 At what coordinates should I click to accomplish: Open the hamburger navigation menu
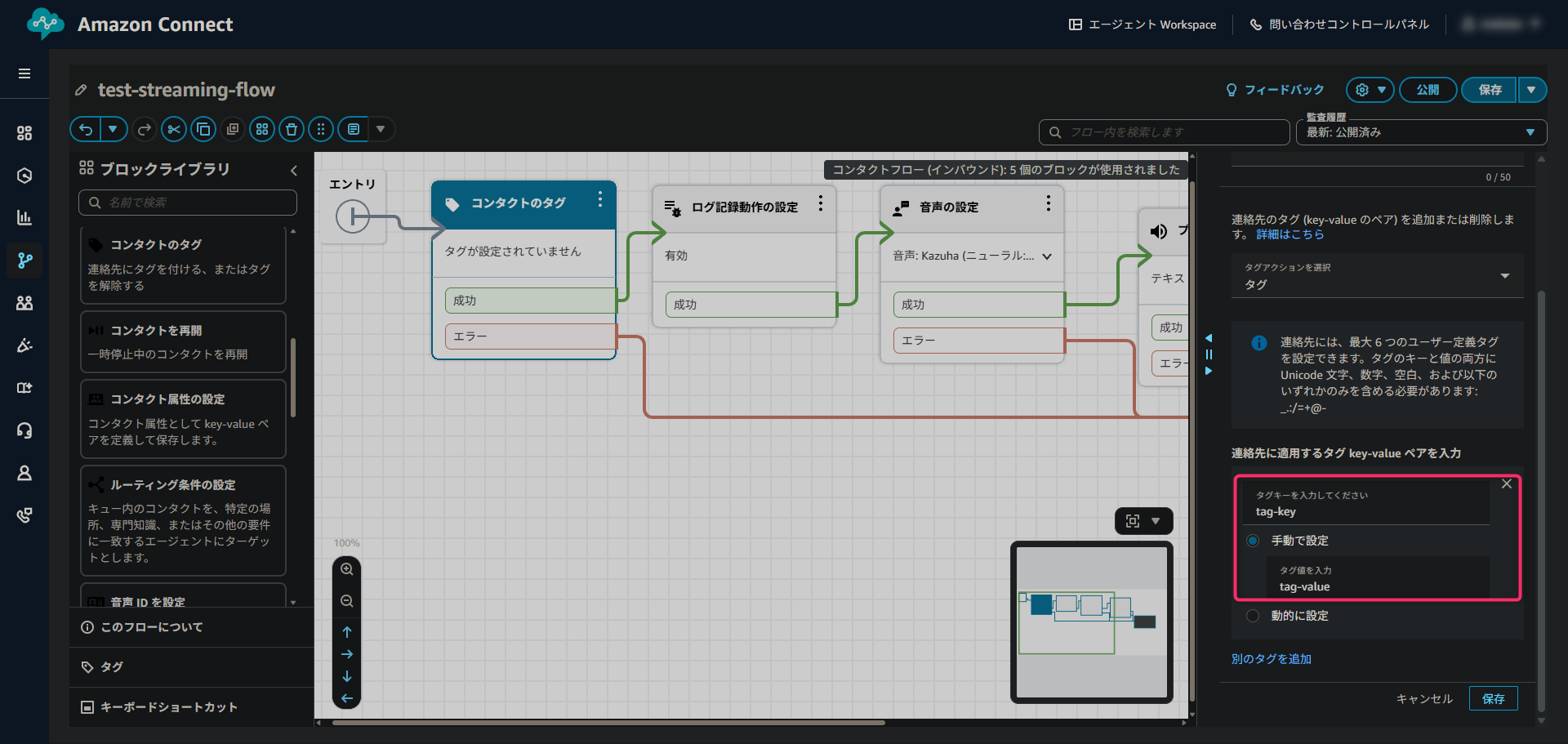[24, 74]
